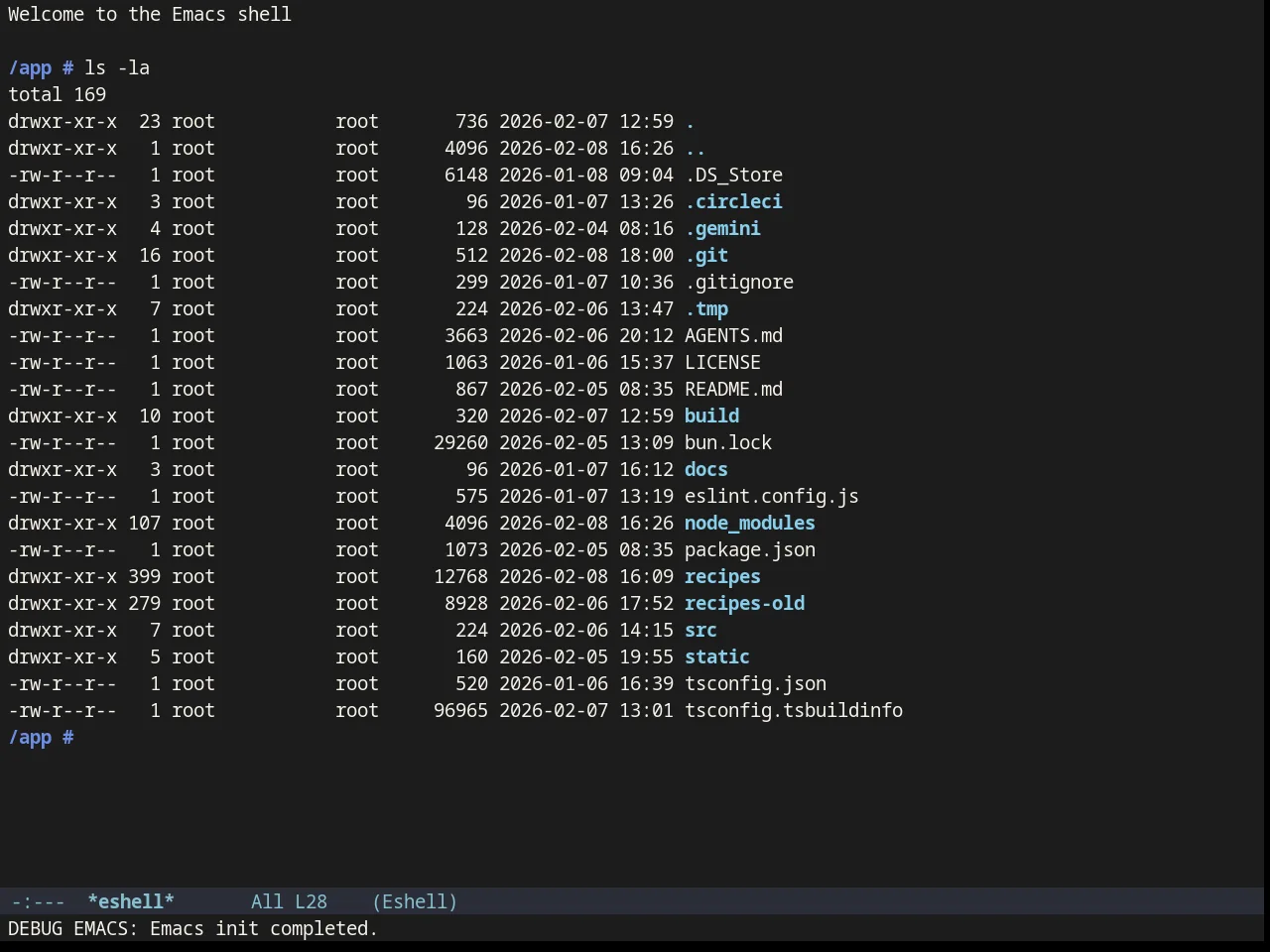Screen dimensions: 1270x952
Task: Click the .circleci directory name
Action: (x=733, y=201)
